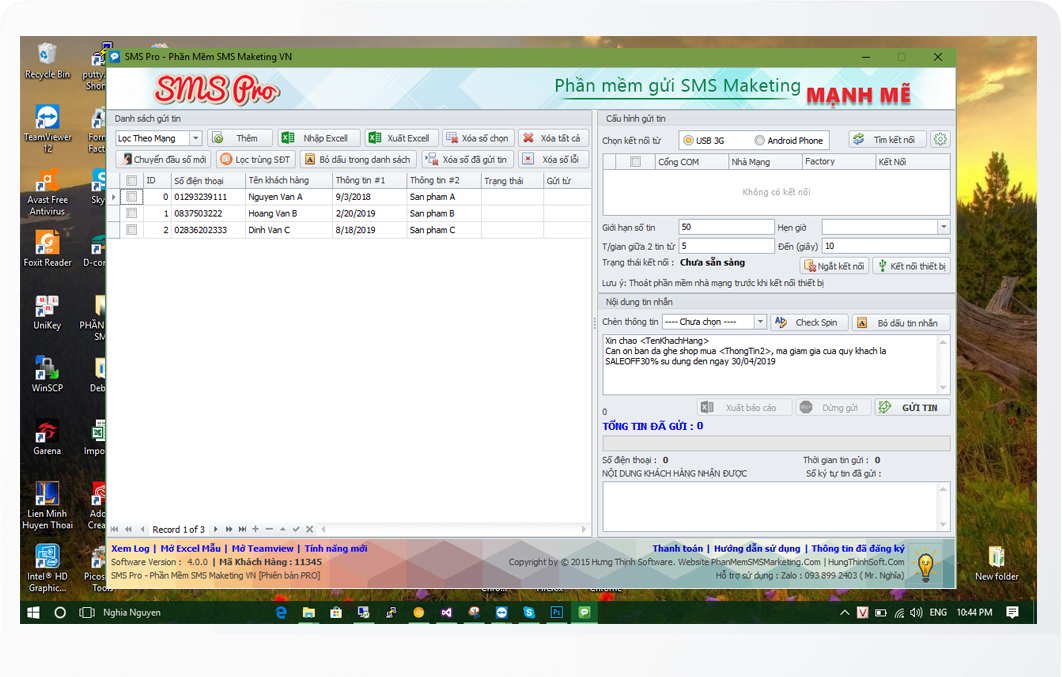Image resolution: width=1062 pixels, height=677 pixels.
Task: Click Xuất Excell export button
Action: tap(402, 138)
